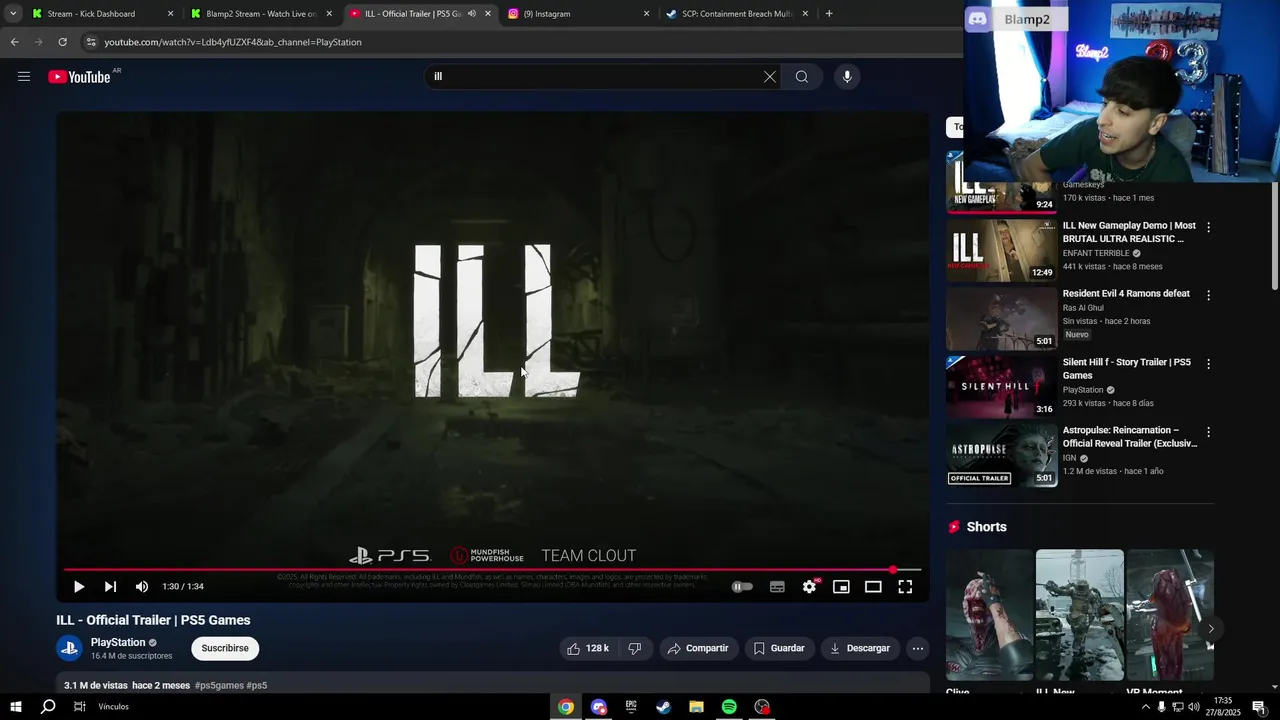The height and width of the screenshot is (720, 1280).
Task: Open Windows taskbar search
Action: [x=47, y=707]
